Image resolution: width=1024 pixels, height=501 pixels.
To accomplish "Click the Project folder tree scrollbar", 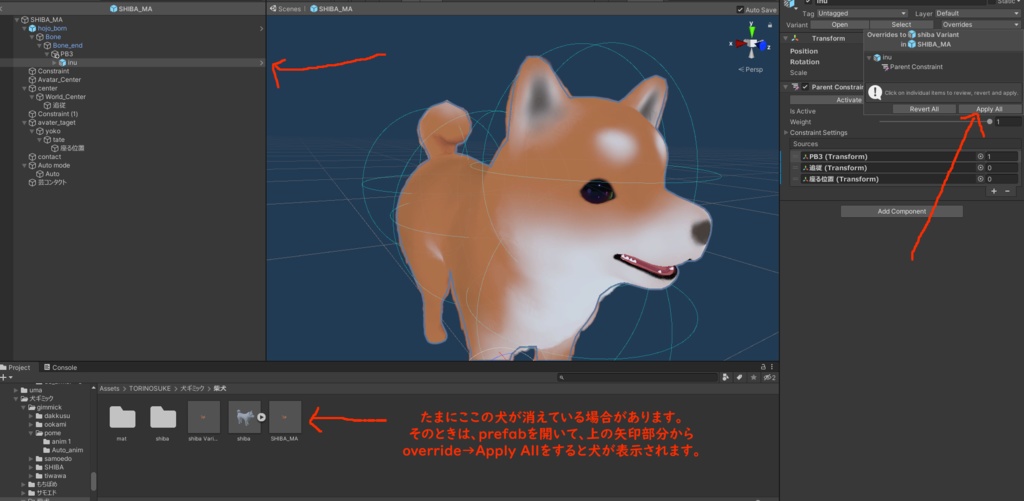I will (93, 481).
